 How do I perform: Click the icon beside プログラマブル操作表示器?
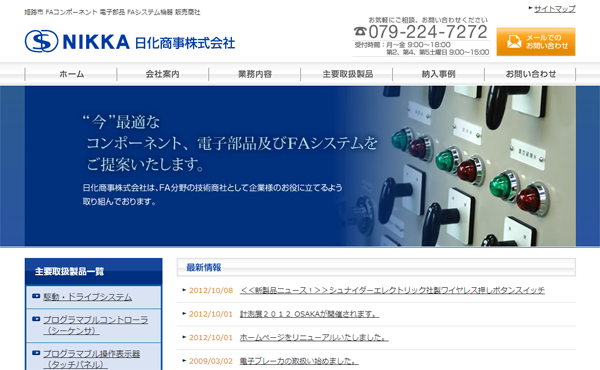(x=36, y=353)
